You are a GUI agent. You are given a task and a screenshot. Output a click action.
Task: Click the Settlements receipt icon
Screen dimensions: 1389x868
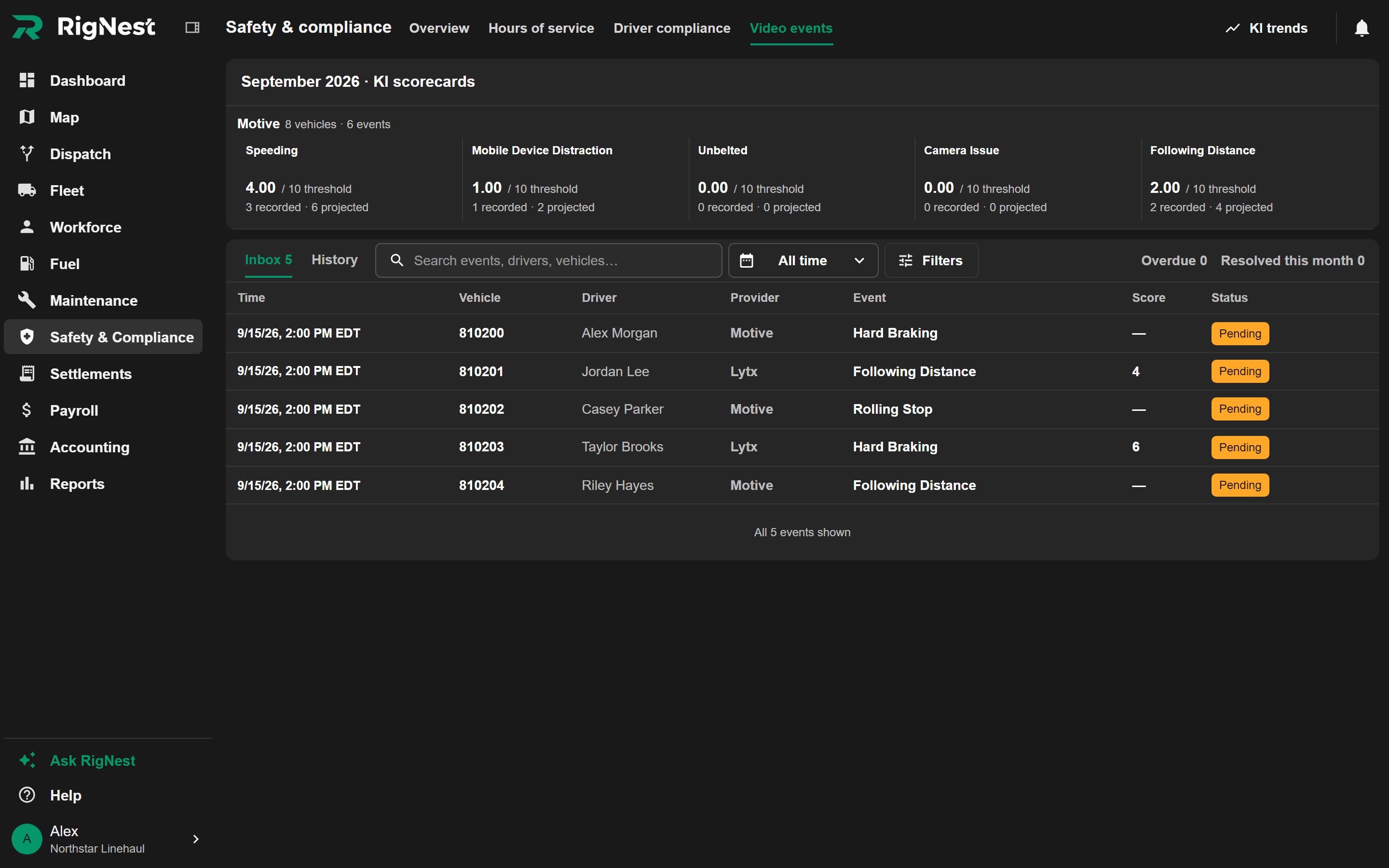[27, 373]
